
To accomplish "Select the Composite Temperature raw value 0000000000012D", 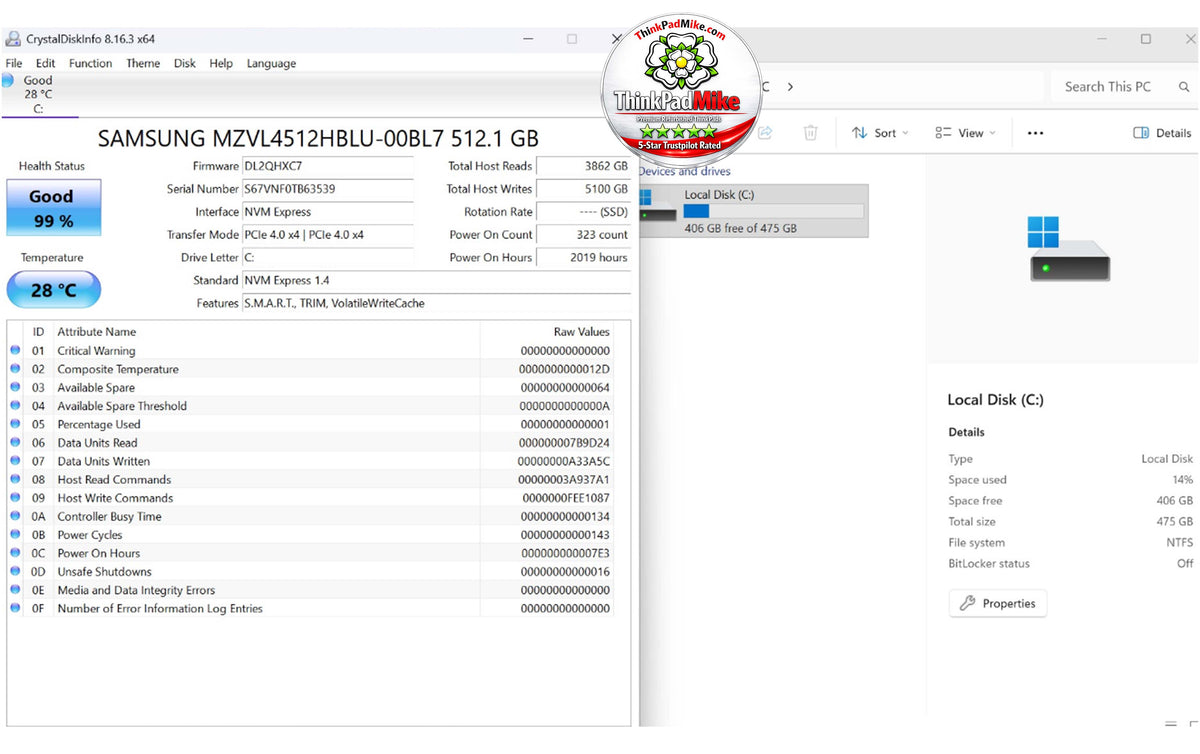I will tap(564, 369).
